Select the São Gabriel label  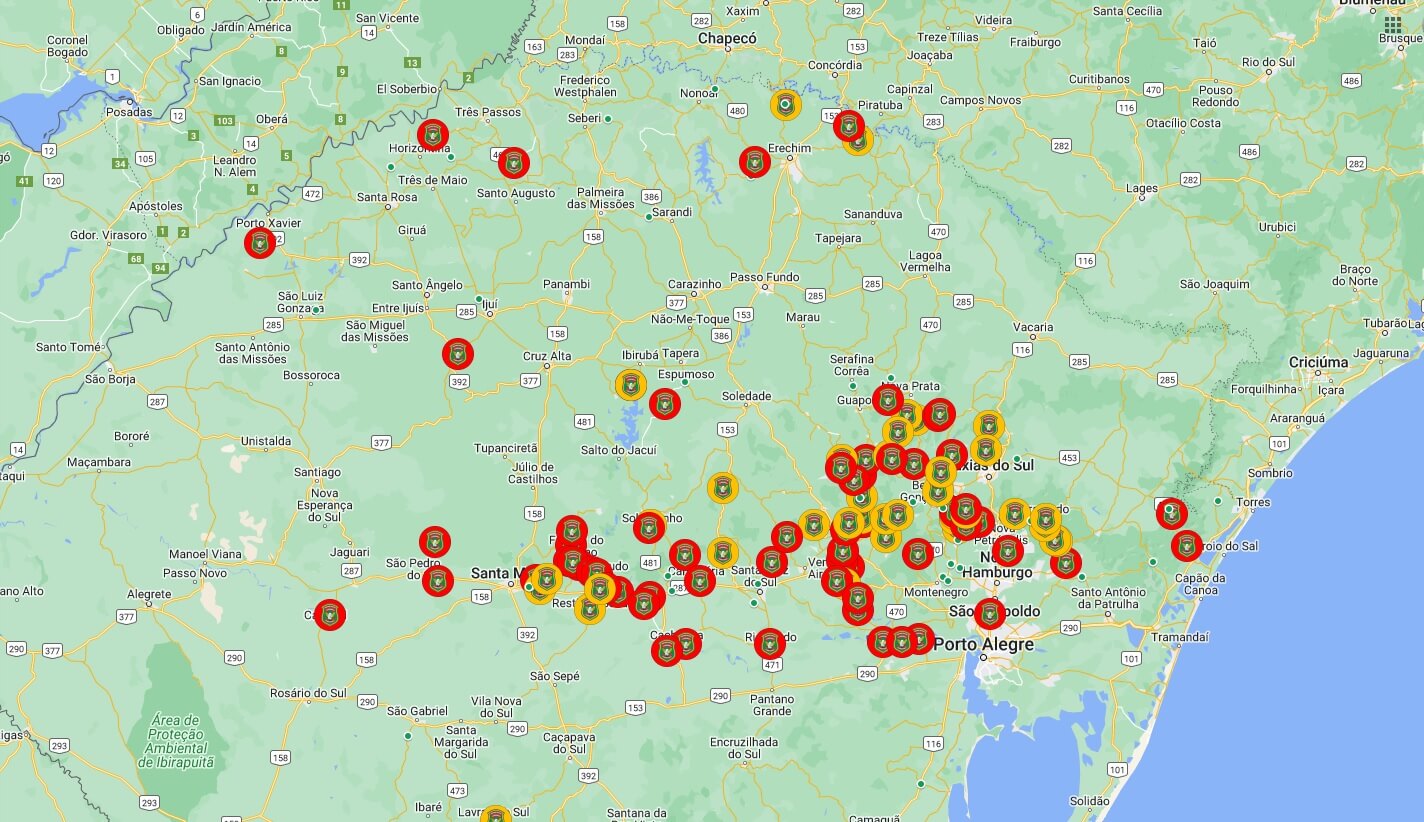(417, 711)
